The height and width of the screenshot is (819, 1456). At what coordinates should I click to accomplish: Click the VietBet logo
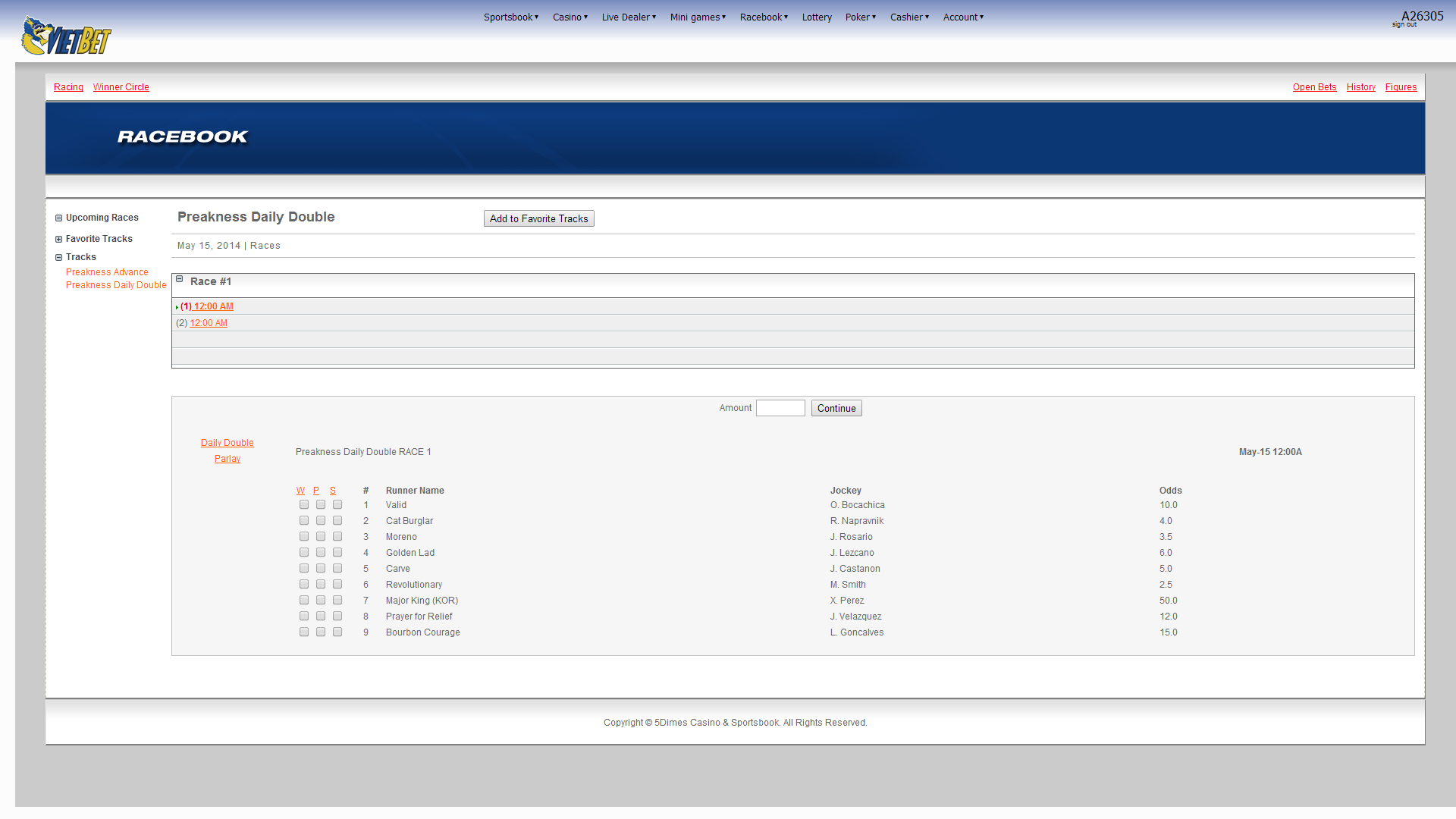coord(66,36)
